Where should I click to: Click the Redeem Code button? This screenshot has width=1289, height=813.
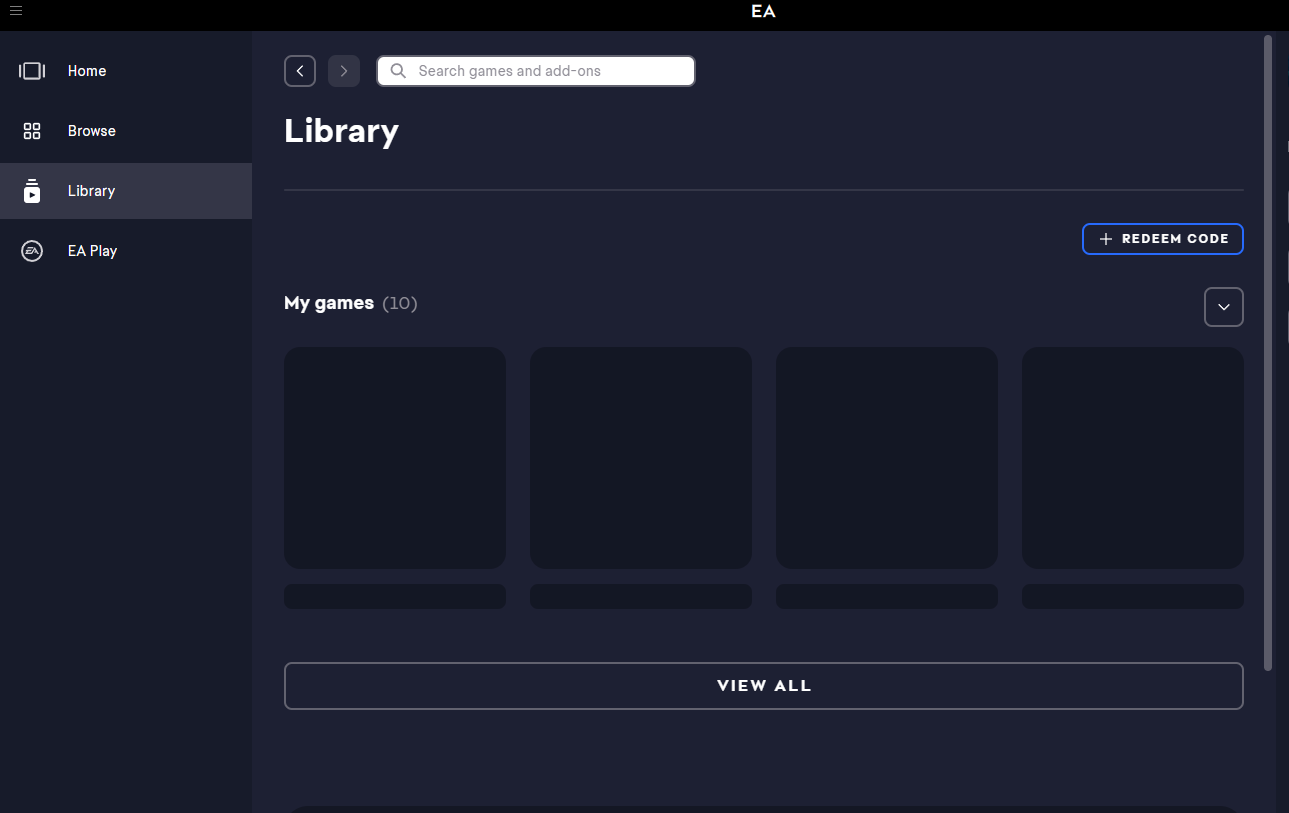coord(1163,239)
